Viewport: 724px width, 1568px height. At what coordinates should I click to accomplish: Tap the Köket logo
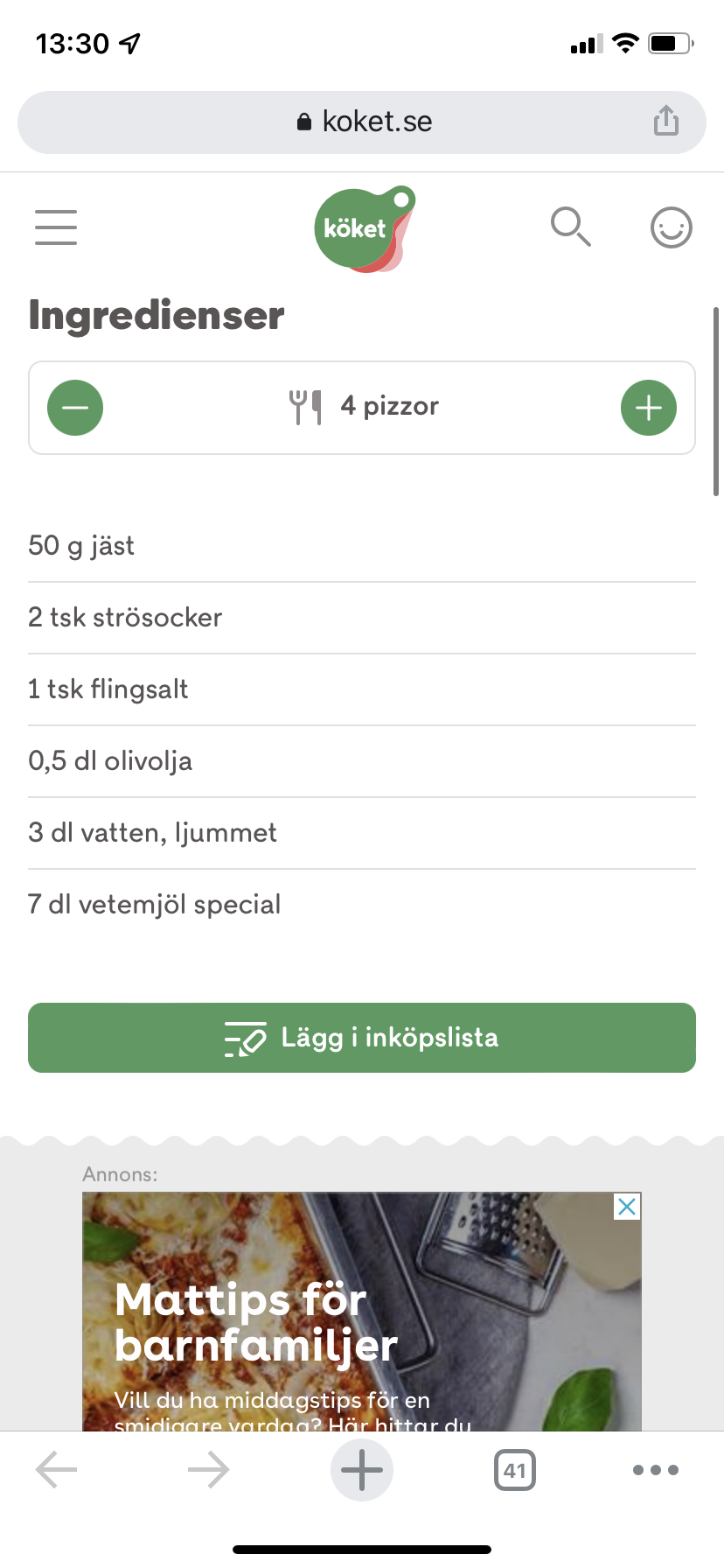(x=363, y=229)
